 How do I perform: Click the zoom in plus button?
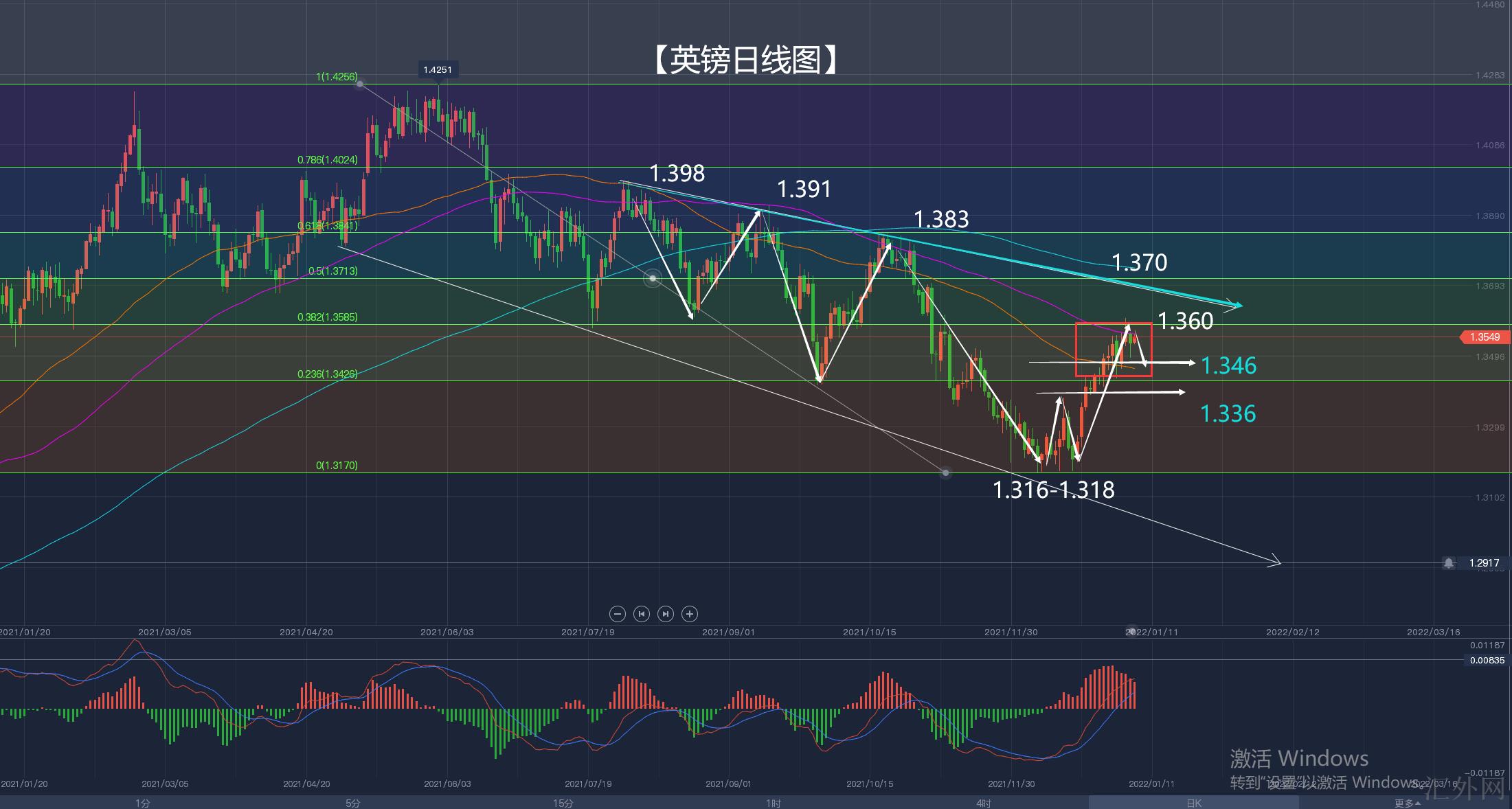pos(690,614)
